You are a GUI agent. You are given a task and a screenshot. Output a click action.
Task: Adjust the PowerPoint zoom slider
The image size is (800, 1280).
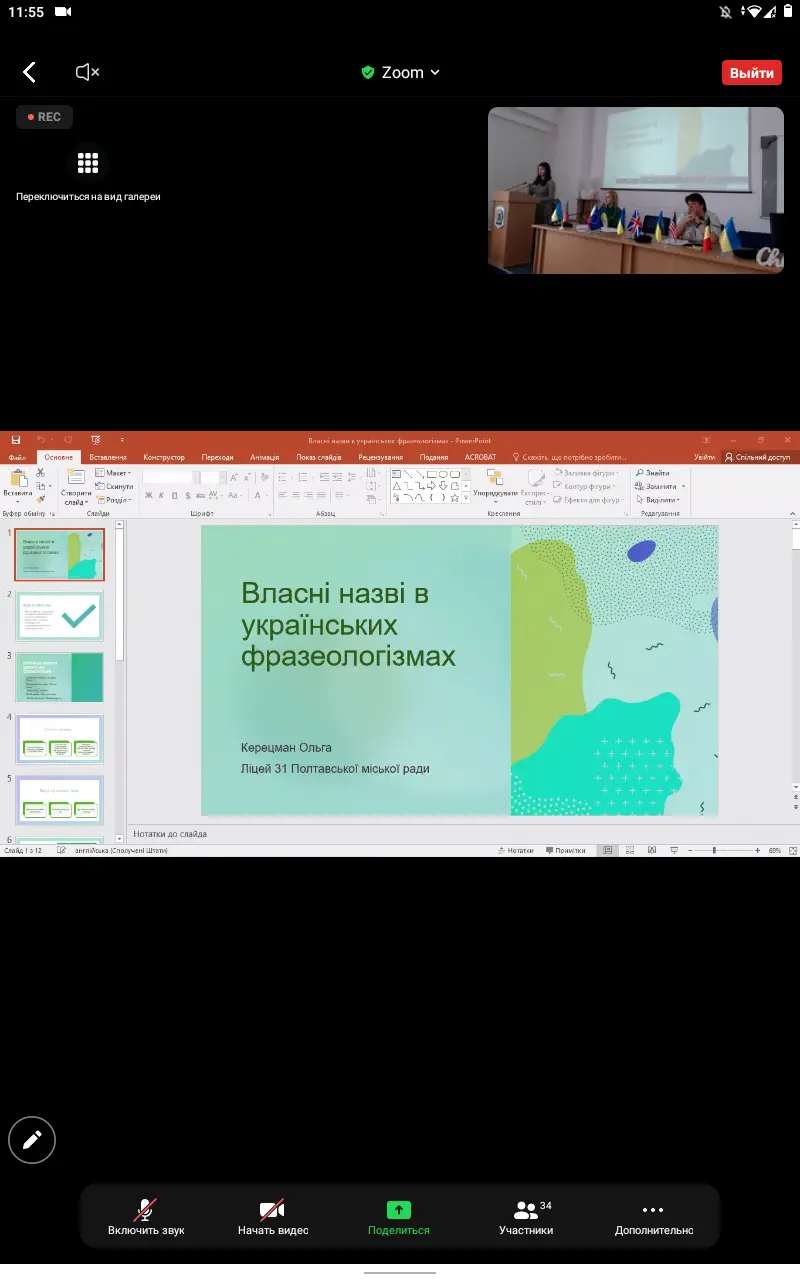pyautogui.click(x=713, y=850)
